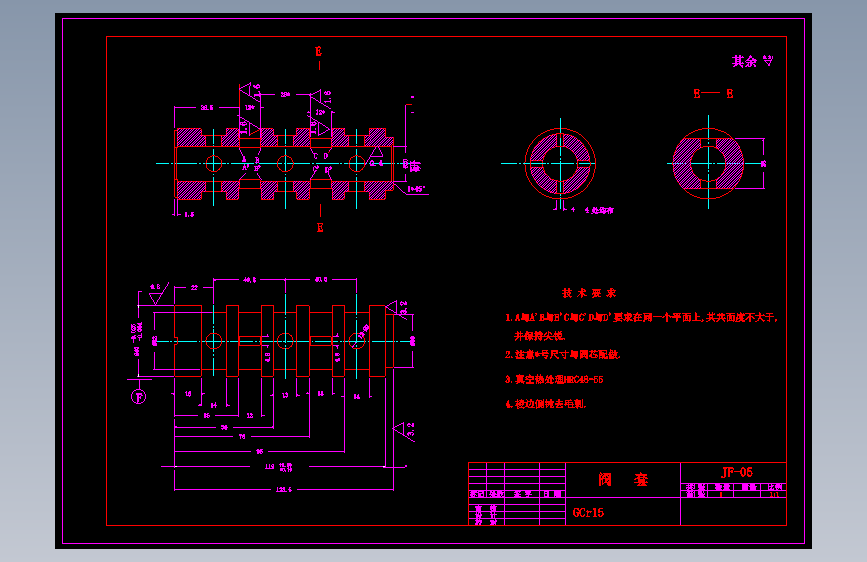Click the "阀 套" part name in title block
Screen dimensions: 867x562
(623, 479)
